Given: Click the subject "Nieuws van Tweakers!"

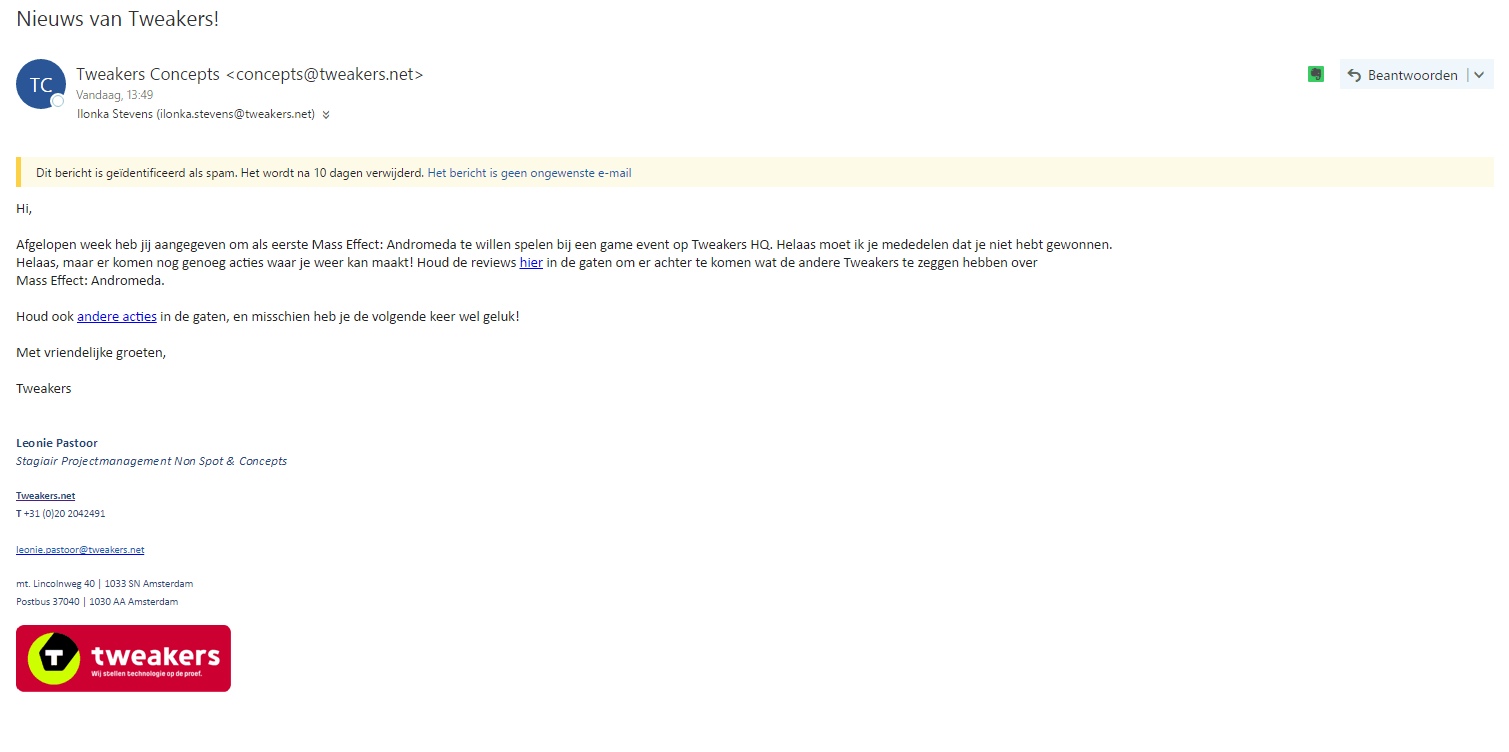Looking at the screenshot, I should click(x=117, y=18).
